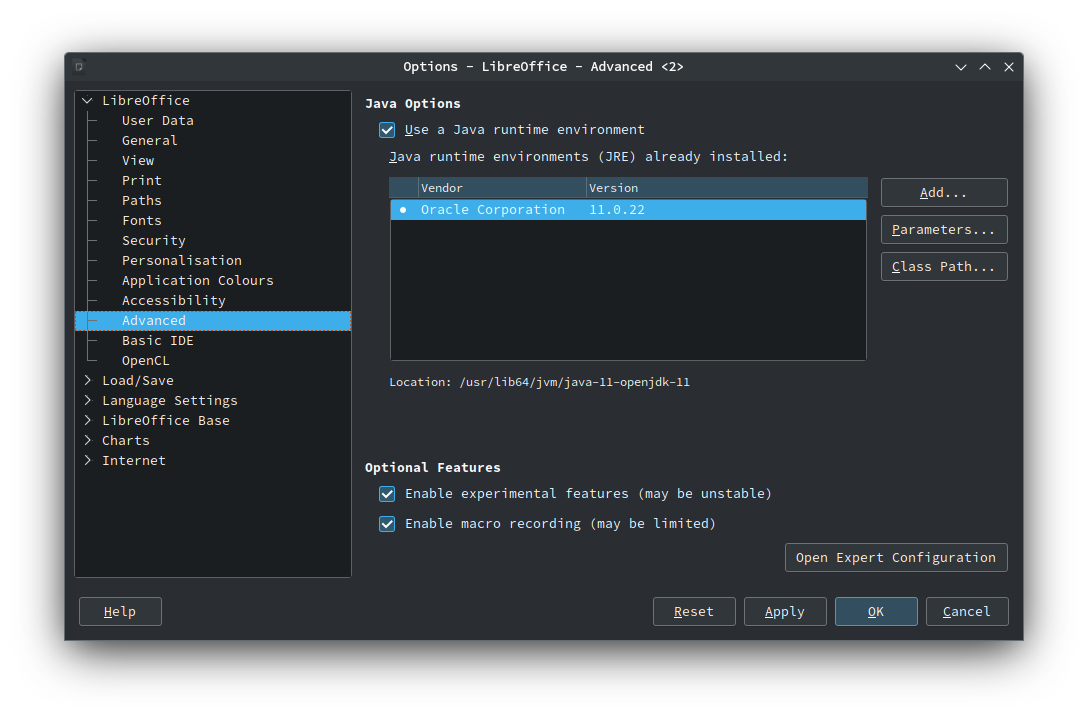
Task: Toggle Use a Java runtime environment checkbox
Action: coord(387,130)
